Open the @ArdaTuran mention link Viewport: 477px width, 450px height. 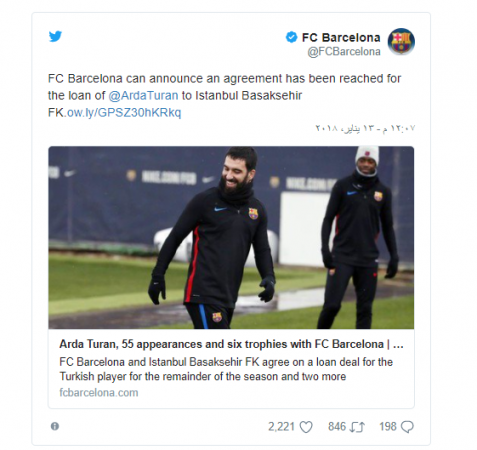pyautogui.click(x=143, y=95)
